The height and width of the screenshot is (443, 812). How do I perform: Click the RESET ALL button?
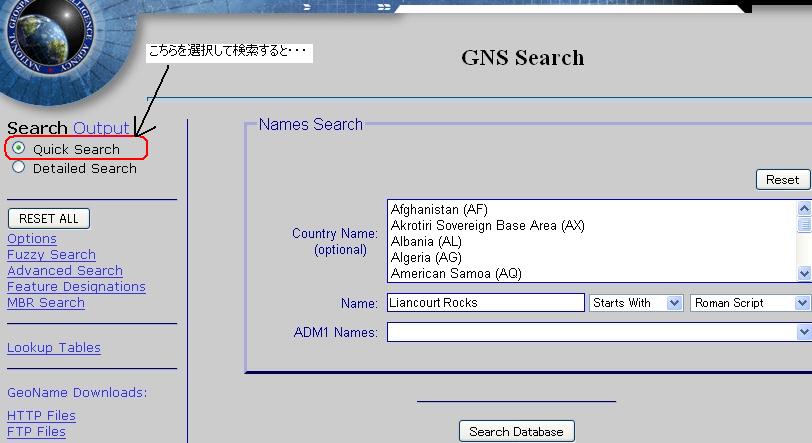tap(49, 219)
